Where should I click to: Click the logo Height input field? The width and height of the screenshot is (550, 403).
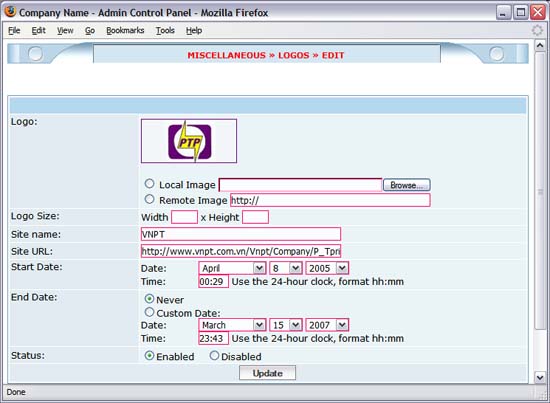256,217
